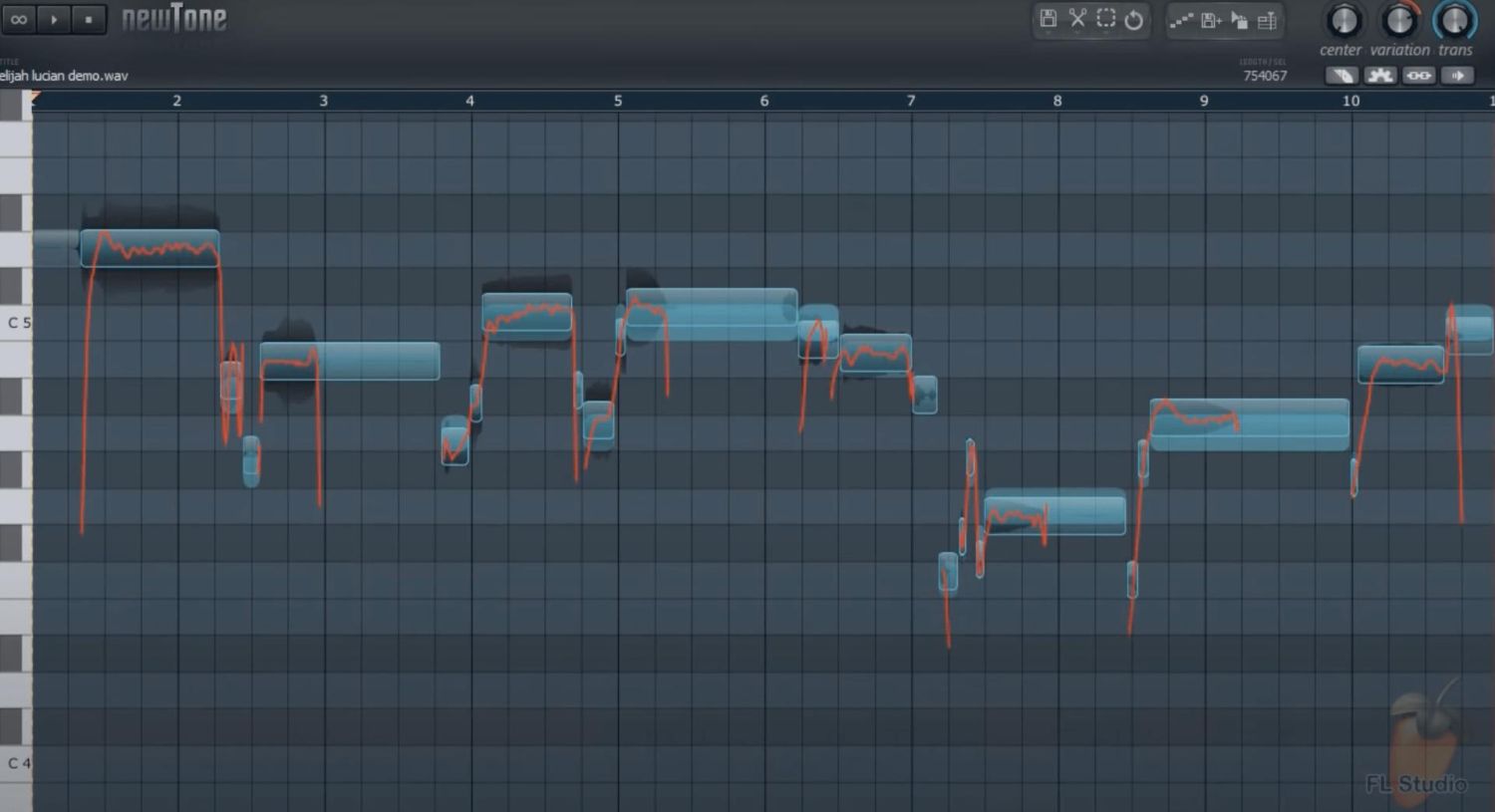Click the title elijah lucian demo.wav
This screenshot has height=812, width=1495.
(x=64, y=76)
